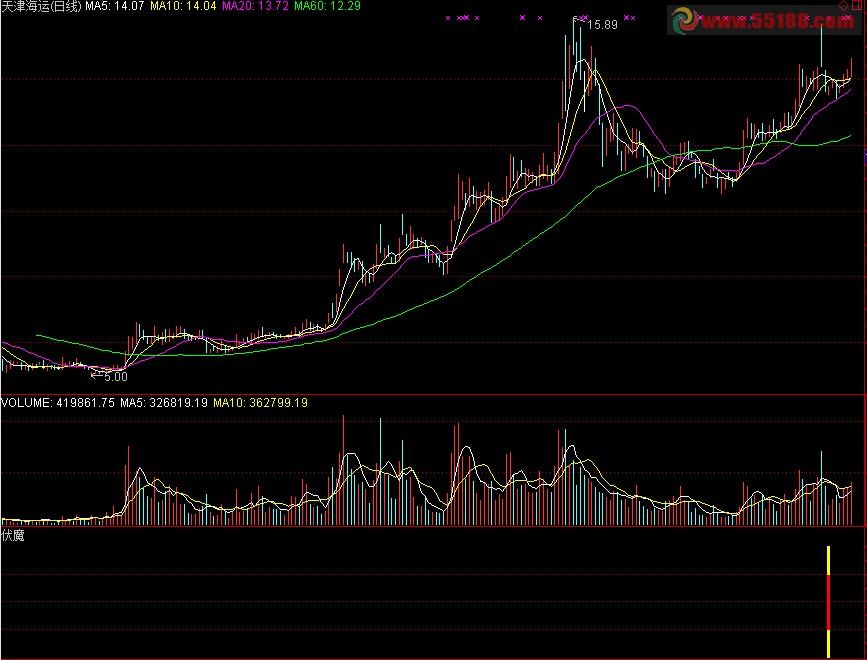Image resolution: width=867 pixels, height=660 pixels.
Task: Click the rightmost volume bar
Action: coord(851,505)
